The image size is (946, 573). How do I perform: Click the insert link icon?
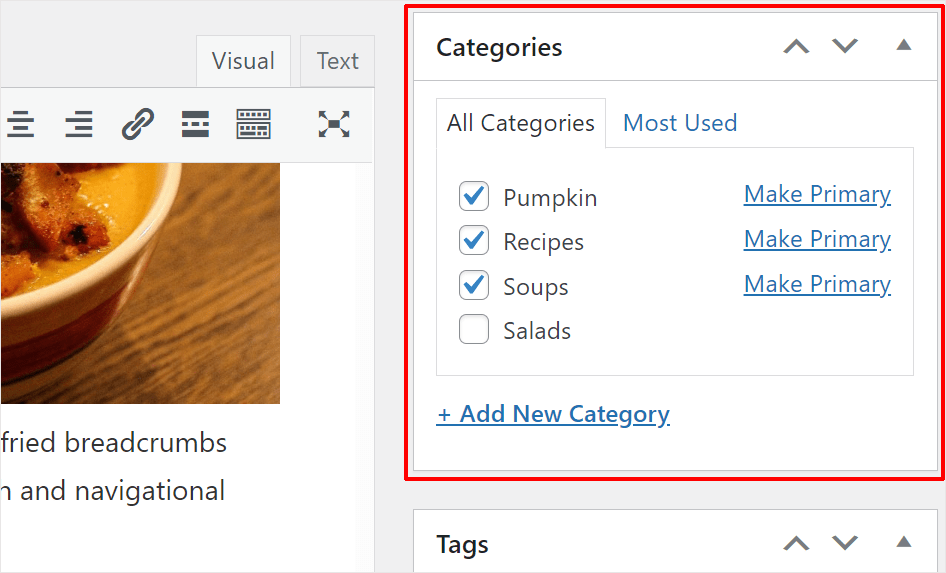pyautogui.click(x=137, y=124)
